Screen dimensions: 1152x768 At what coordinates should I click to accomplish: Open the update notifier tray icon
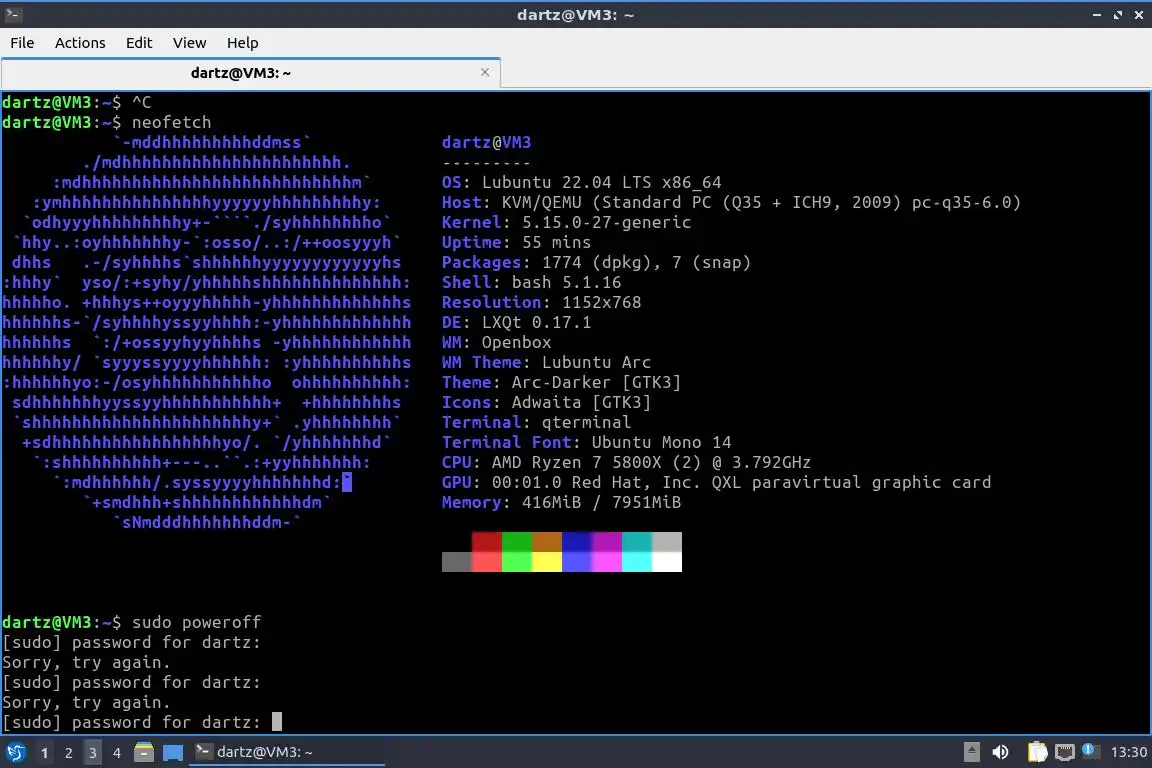(x=1091, y=750)
